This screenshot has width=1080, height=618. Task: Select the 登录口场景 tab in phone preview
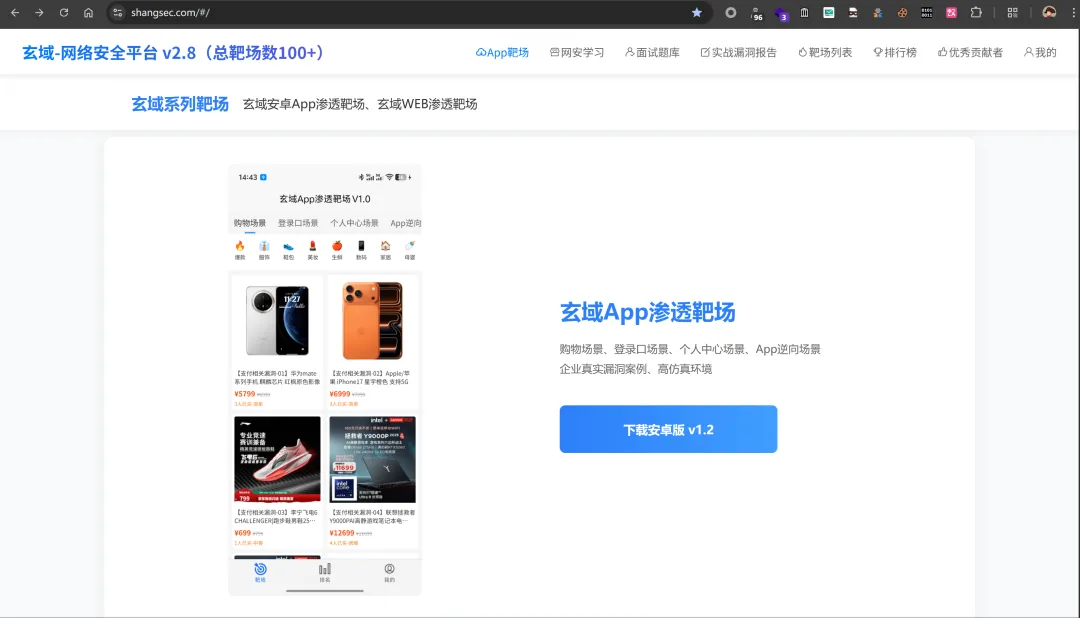click(x=298, y=223)
